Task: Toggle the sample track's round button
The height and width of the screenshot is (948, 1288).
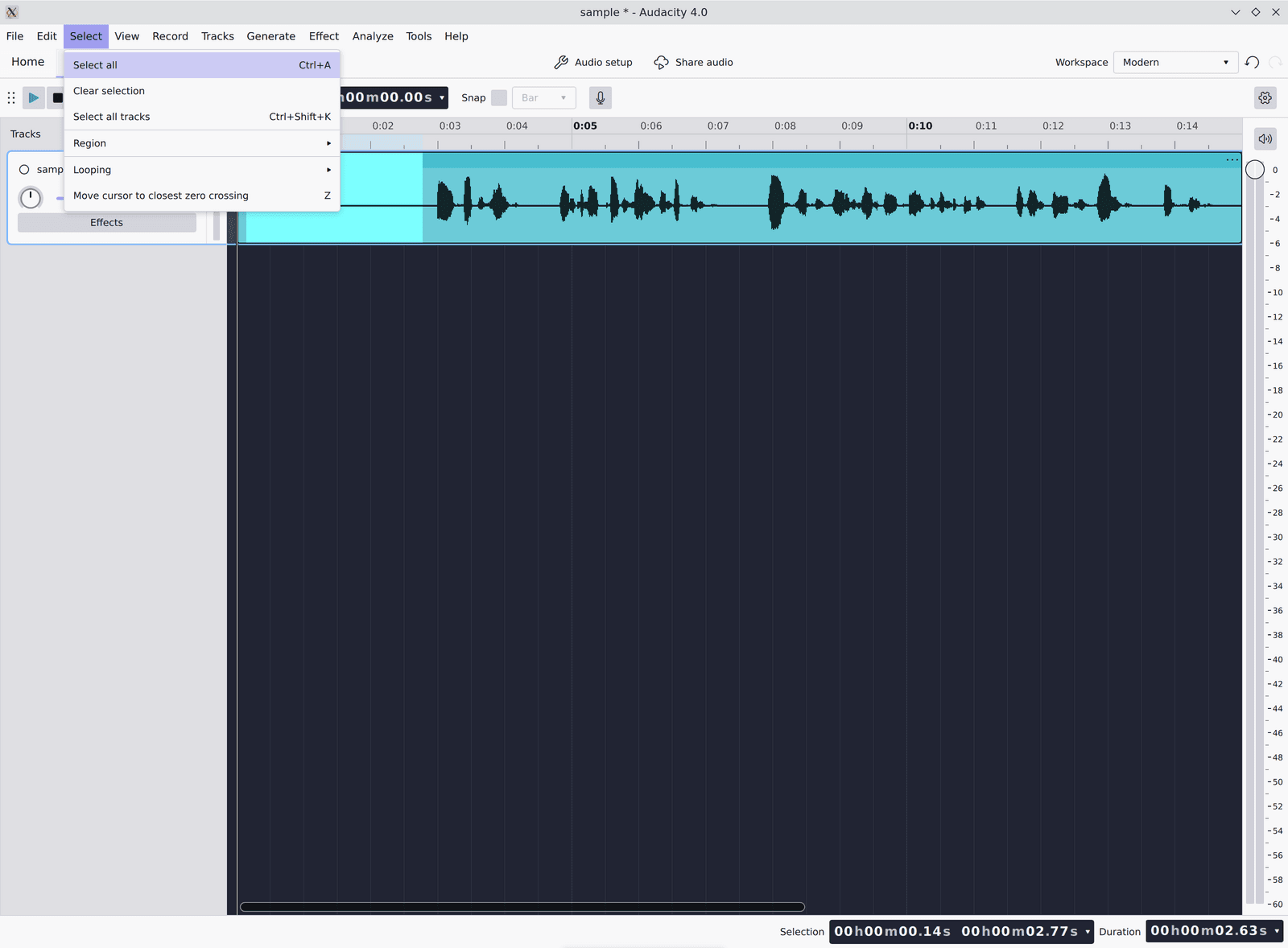Action: pyautogui.click(x=24, y=170)
